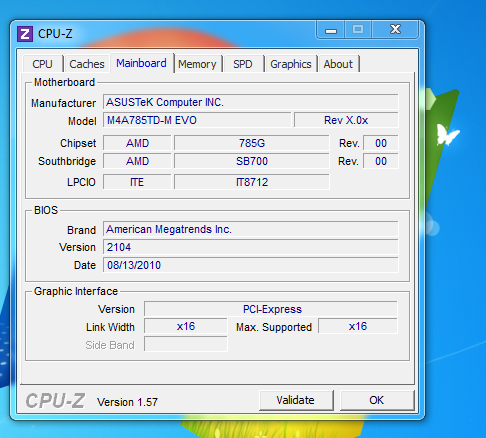Click the LPCIO label
The height and width of the screenshot is (438, 486).
pos(81,182)
